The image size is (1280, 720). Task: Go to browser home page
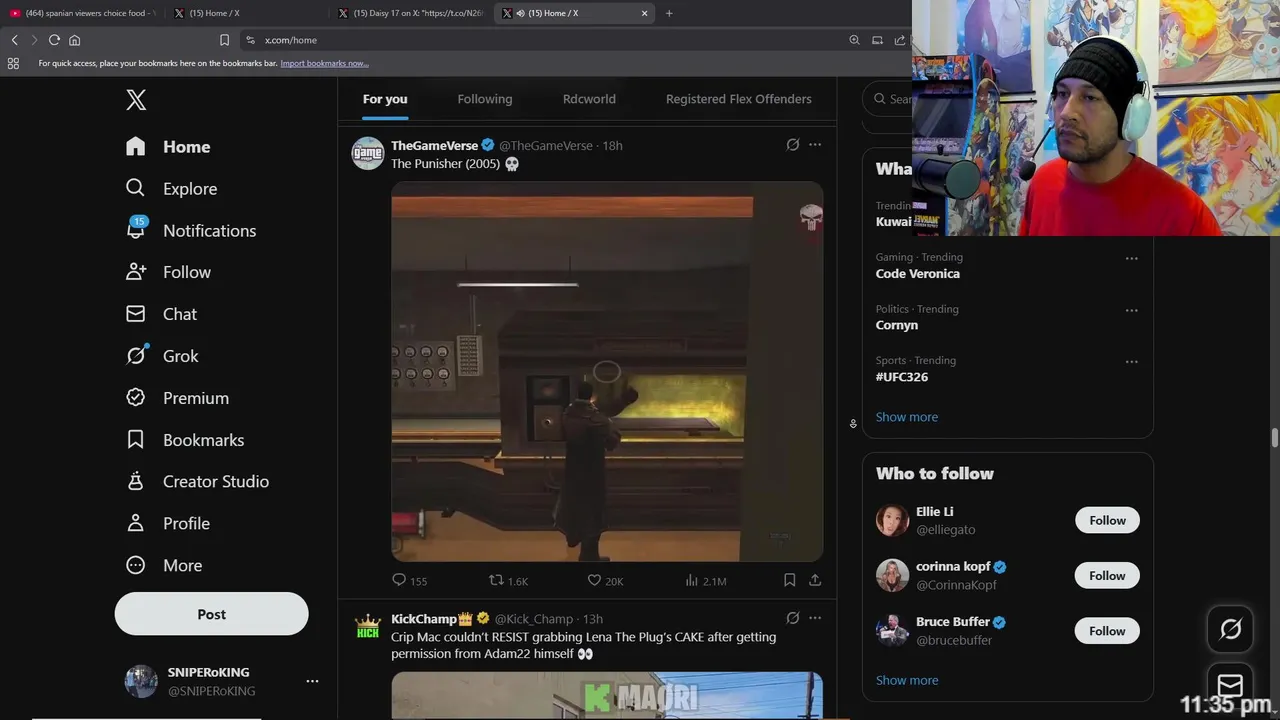click(74, 40)
